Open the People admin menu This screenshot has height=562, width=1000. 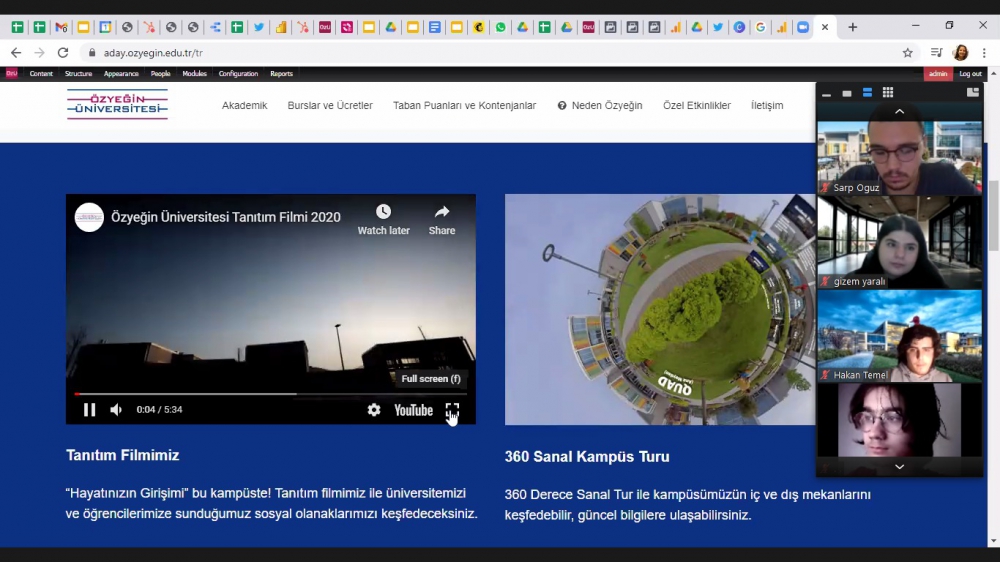coord(160,74)
